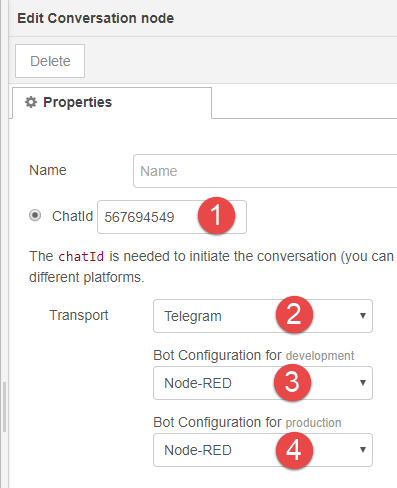Click the production bot dropdown arrow
Viewport: 397px width, 488px height.
click(x=363, y=450)
